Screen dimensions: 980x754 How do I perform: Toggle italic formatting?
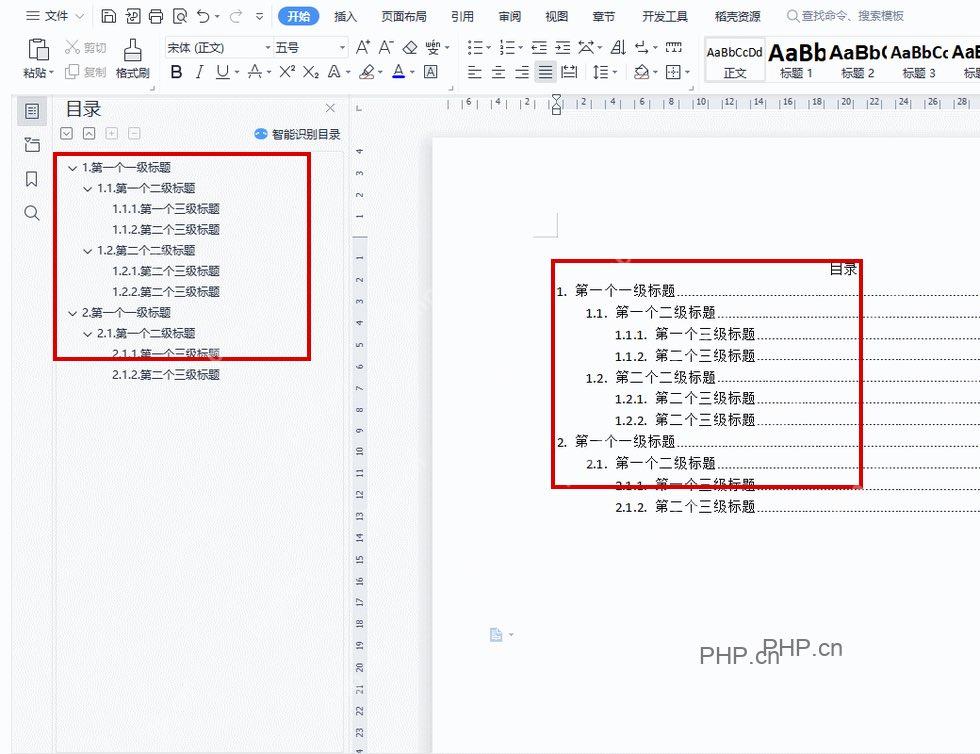(x=199, y=72)
